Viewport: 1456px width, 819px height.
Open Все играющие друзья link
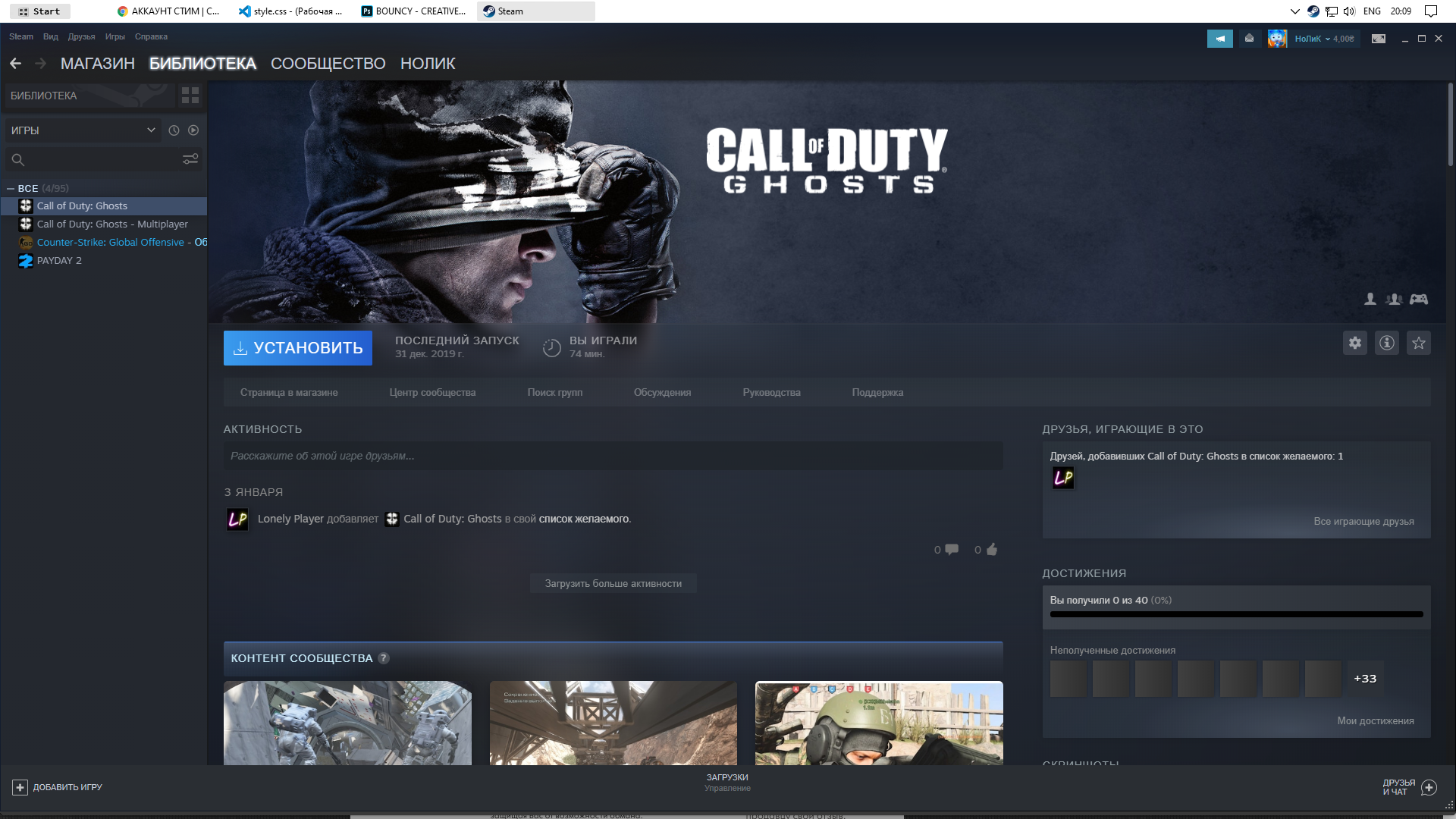(x=1363, y=522)
